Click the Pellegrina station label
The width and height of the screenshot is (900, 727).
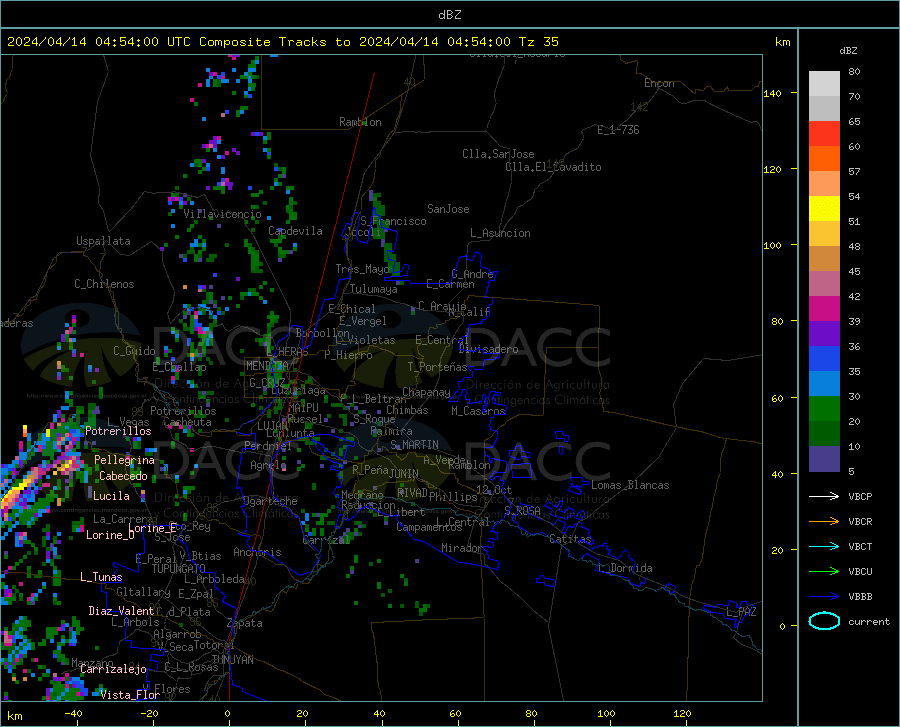125,460
